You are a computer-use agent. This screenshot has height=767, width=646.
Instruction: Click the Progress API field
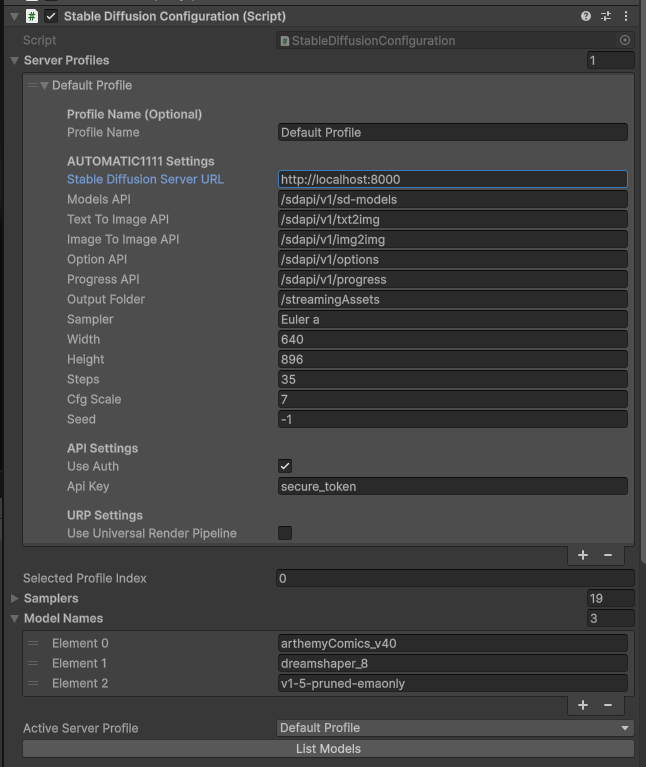click(x=453, y=279)
